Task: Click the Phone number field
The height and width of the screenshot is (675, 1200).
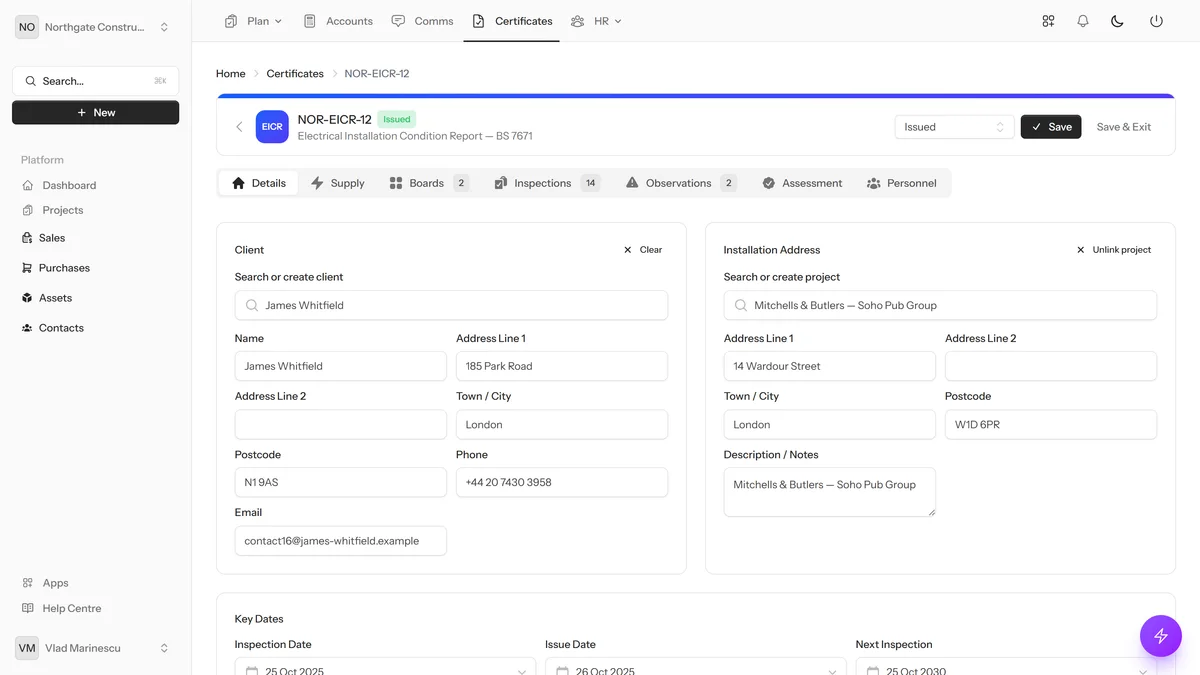Action: pos(562,482)
